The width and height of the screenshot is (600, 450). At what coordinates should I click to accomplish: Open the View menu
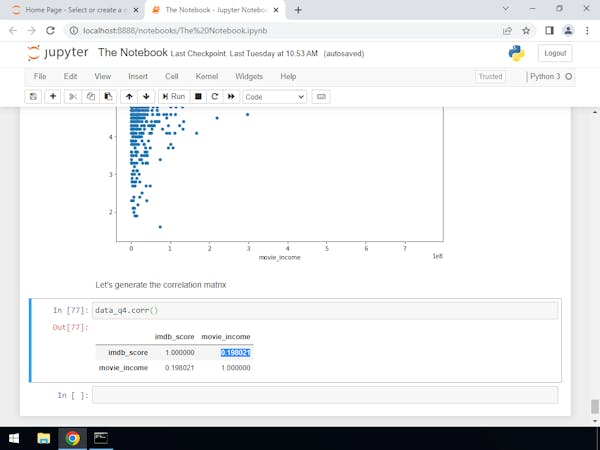(x=103, y=77)
